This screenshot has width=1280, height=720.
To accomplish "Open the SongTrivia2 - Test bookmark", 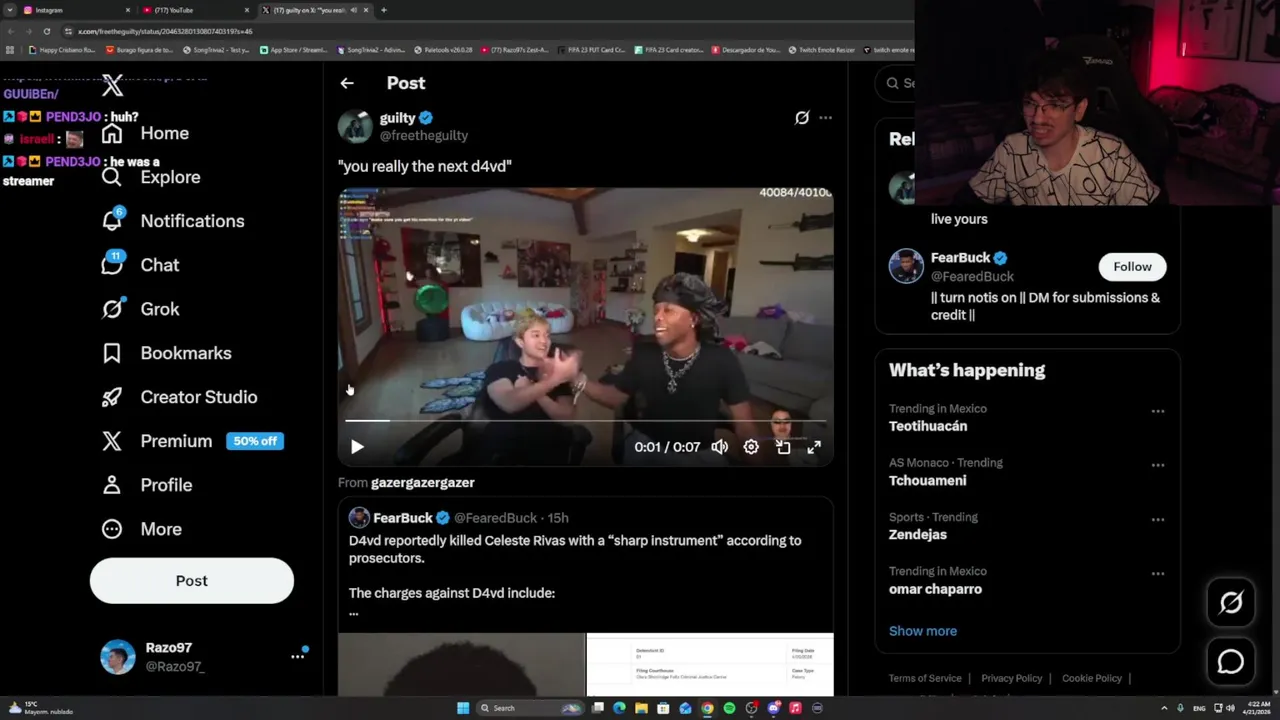I will 216,50.
